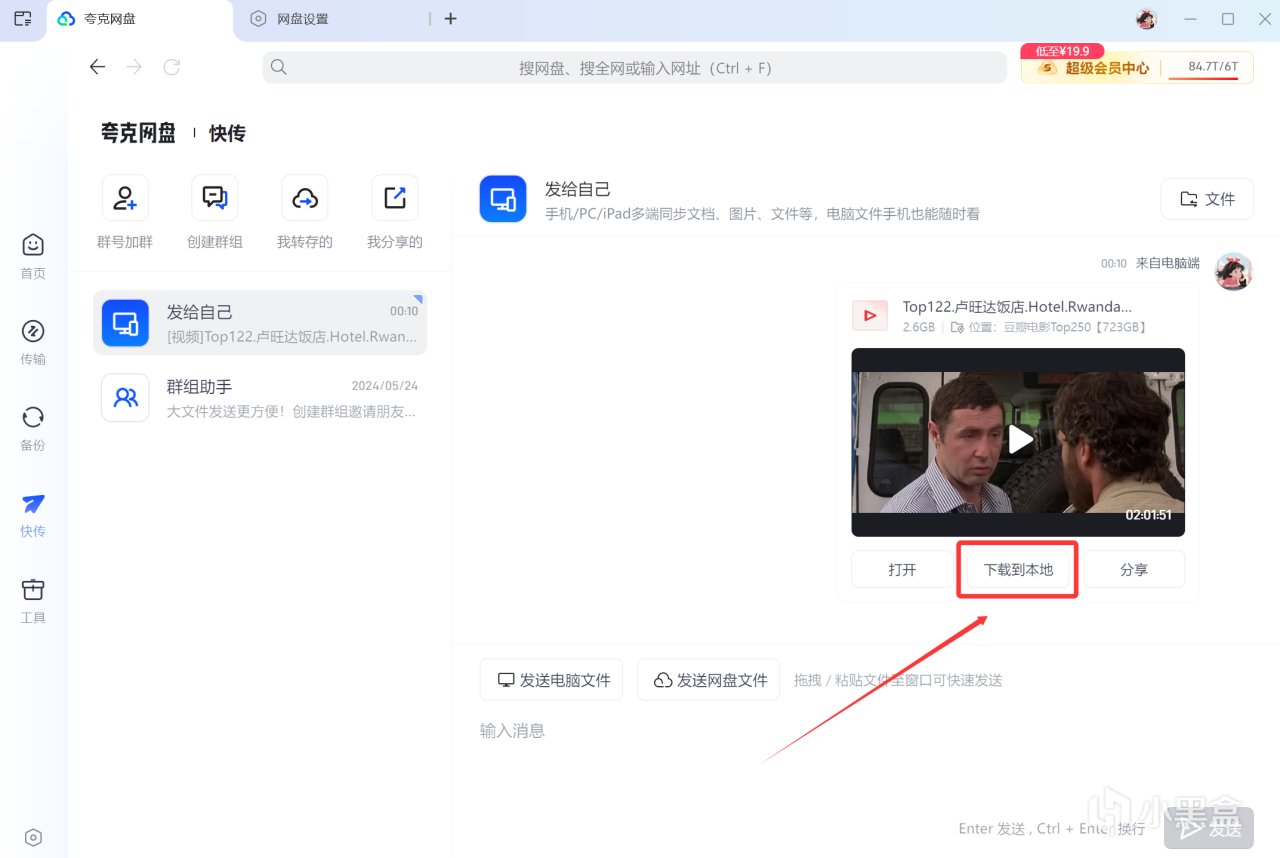Image resolution: width=1280 pixels, height=858 pixels.
Task: Open settings hexagon icon at sidebar bottom
Action: pos(33,837)
